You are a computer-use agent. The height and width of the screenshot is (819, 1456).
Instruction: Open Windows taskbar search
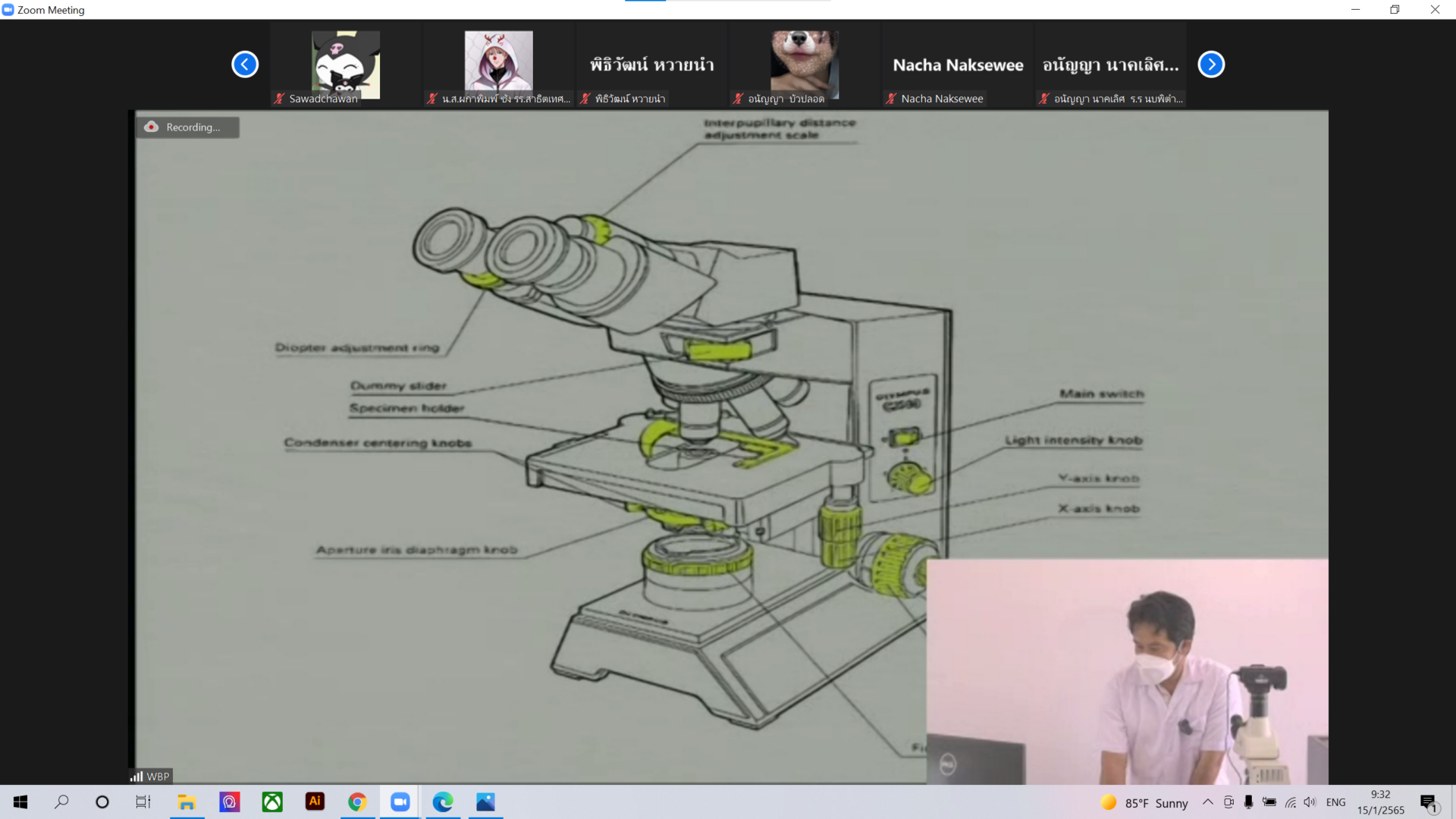point(62,802)
